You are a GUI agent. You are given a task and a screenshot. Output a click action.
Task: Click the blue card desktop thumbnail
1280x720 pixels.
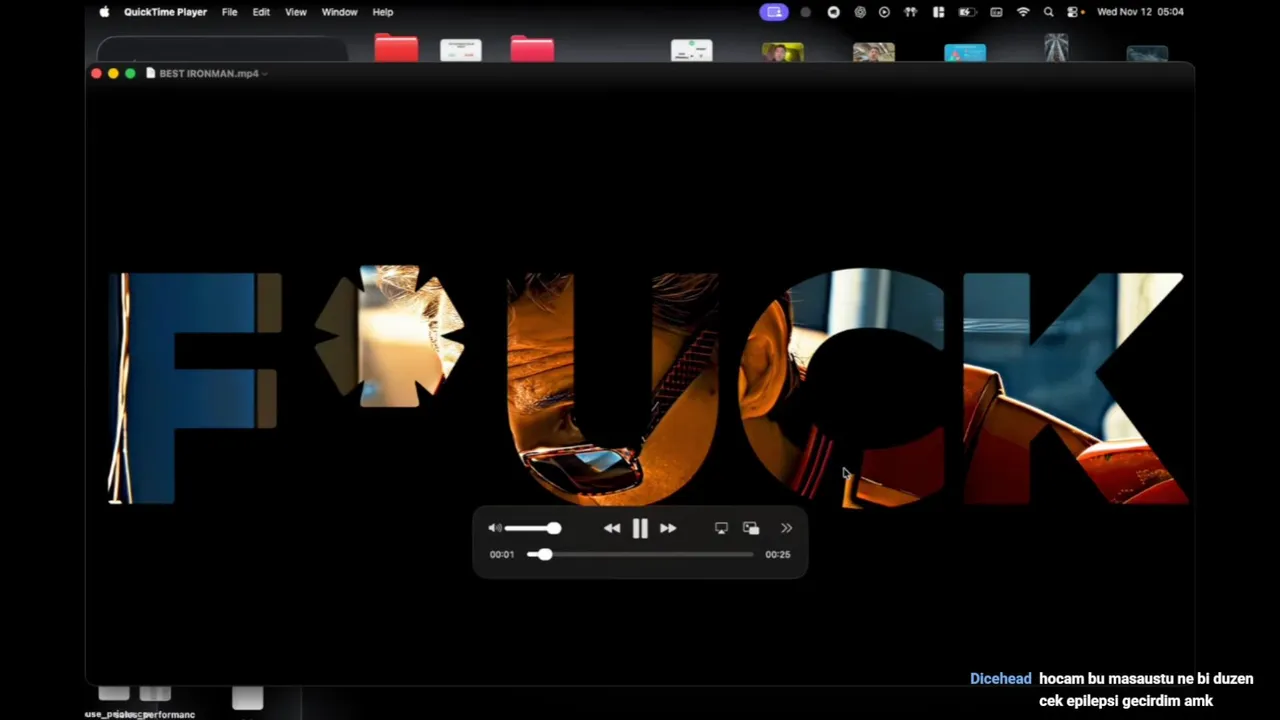coord(965,52)
